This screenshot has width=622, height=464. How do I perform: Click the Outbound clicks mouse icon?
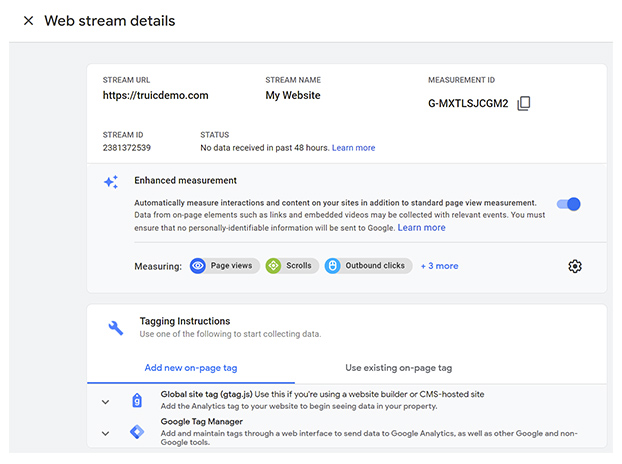click(332, 266)
